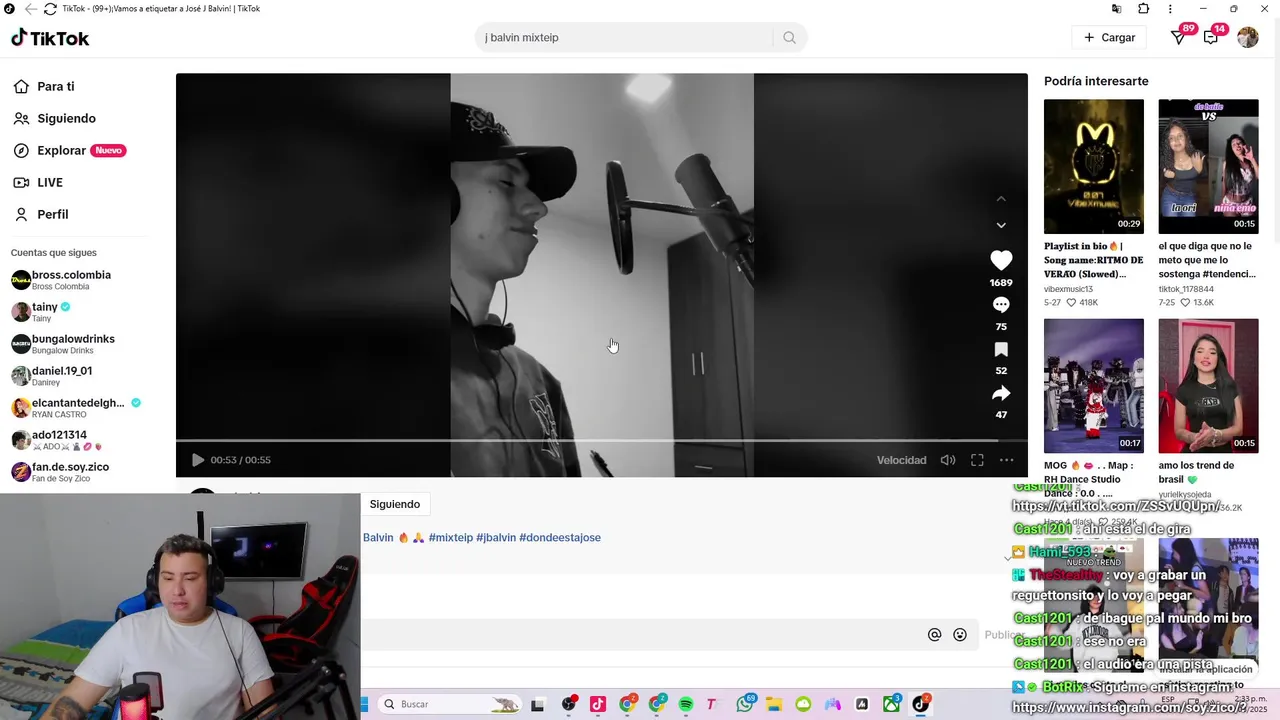Open the comments bubble icon

click(1001, 304)
